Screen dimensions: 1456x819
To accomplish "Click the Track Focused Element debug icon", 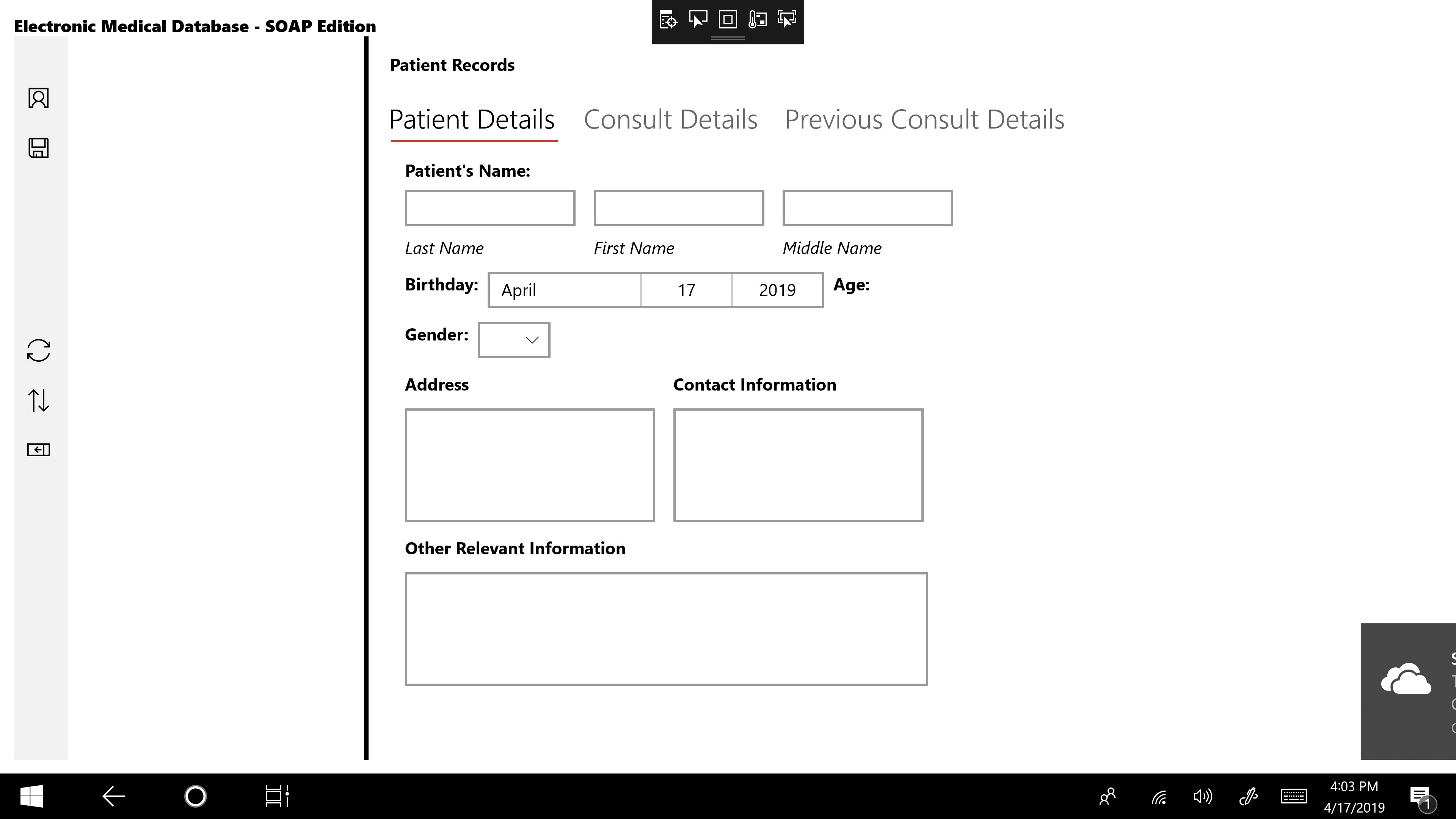I will point(787,20).
